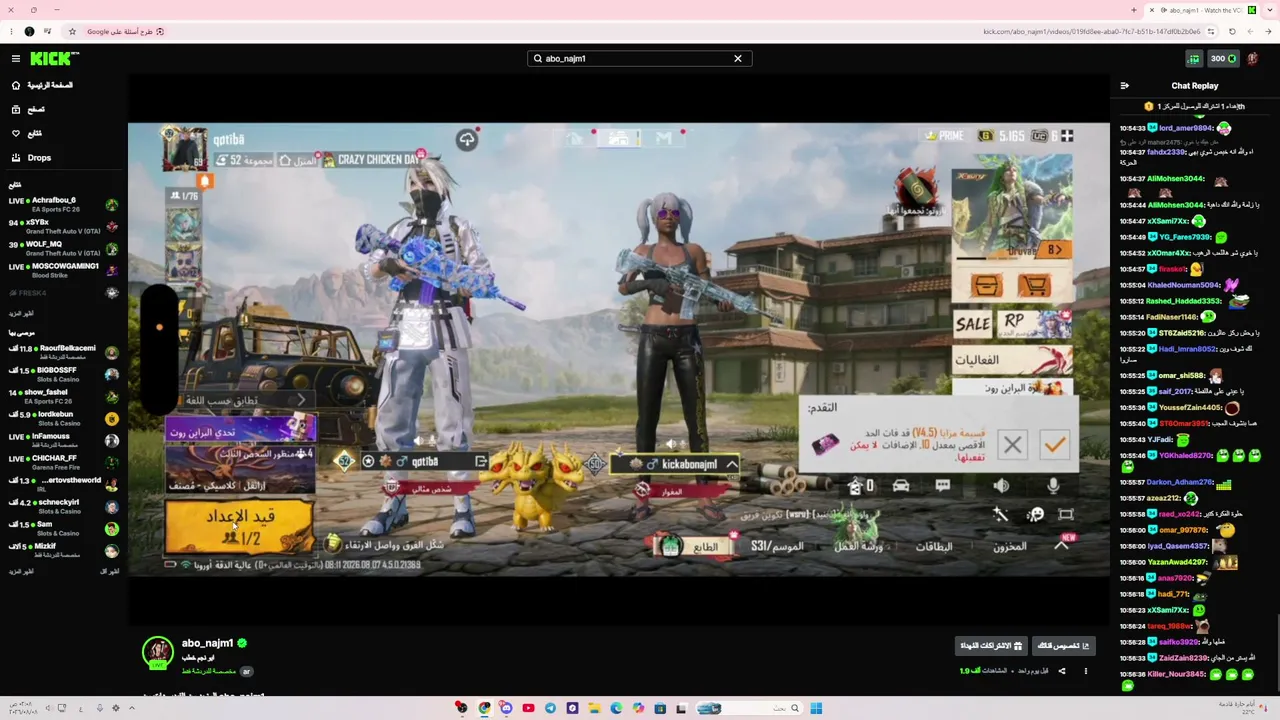Click username Darken_Adham276 in chat
Screen dimensions: 1280x720
click(x=1179, y=482)
